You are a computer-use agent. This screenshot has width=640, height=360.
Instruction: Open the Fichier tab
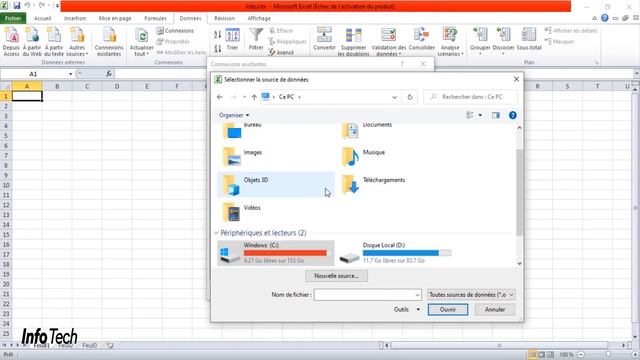point(13,18)
